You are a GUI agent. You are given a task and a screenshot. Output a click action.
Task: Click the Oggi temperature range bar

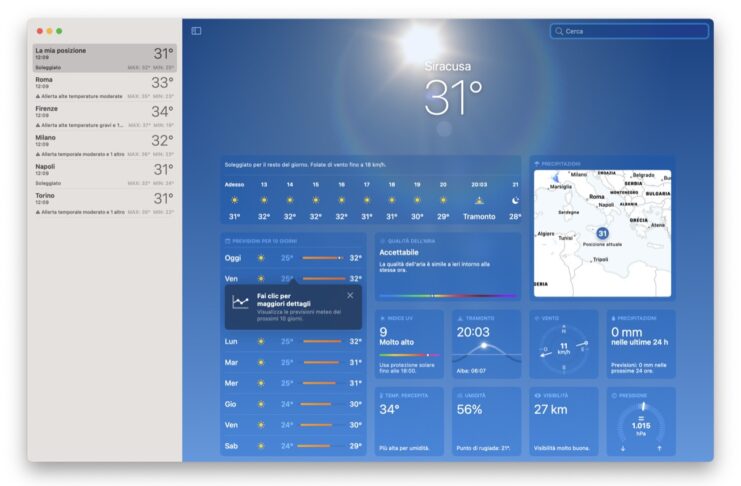(x=323, y=258)
